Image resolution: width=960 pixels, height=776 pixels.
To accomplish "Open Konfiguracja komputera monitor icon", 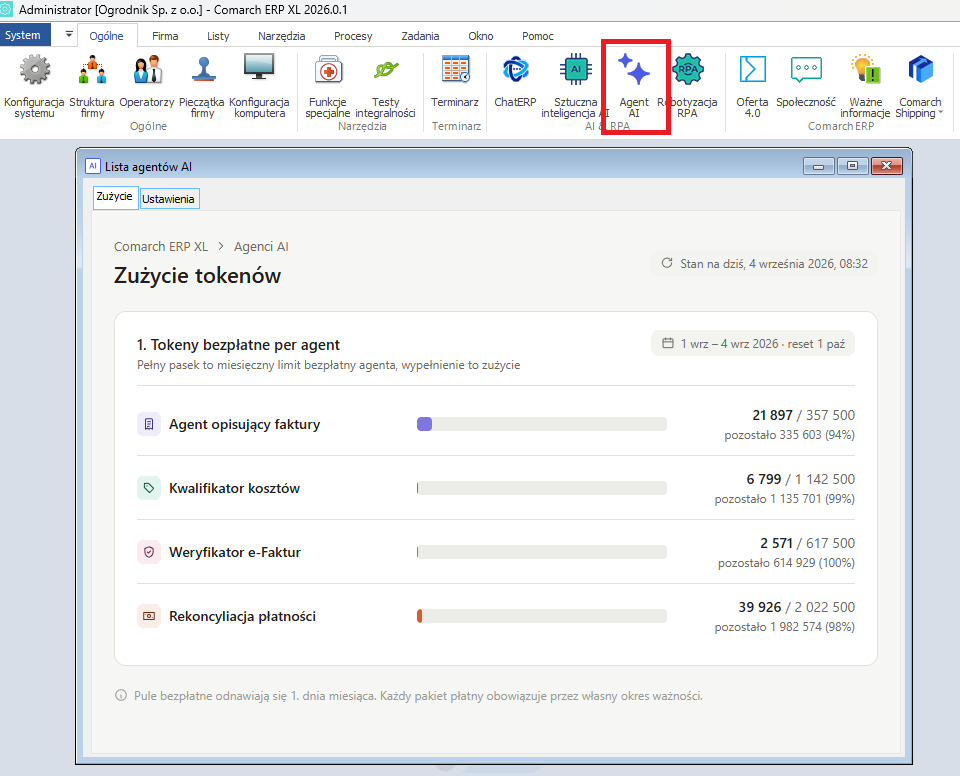I will pos(259,67).
